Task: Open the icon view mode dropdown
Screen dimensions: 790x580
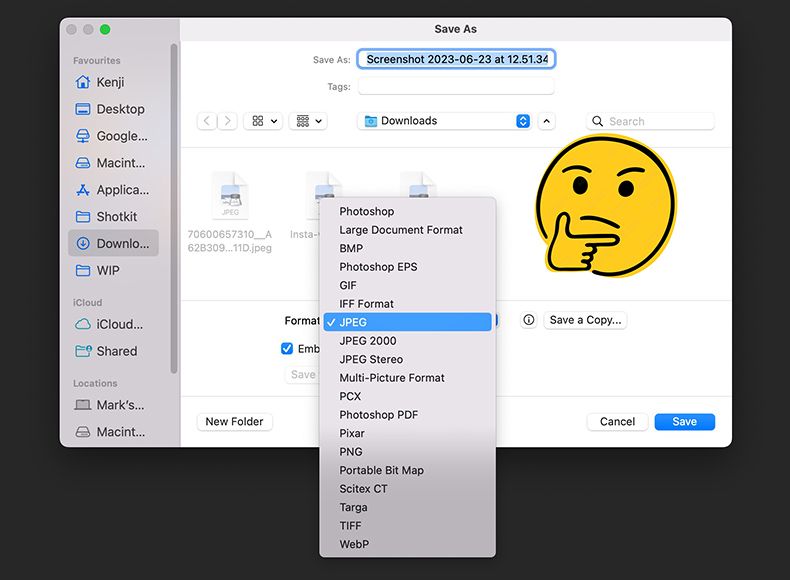Action: (x=264, y=121)
